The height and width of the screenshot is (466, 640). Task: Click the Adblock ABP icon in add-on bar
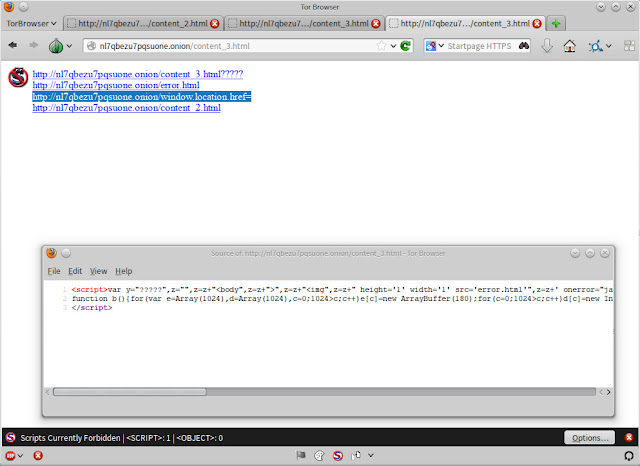10,456
